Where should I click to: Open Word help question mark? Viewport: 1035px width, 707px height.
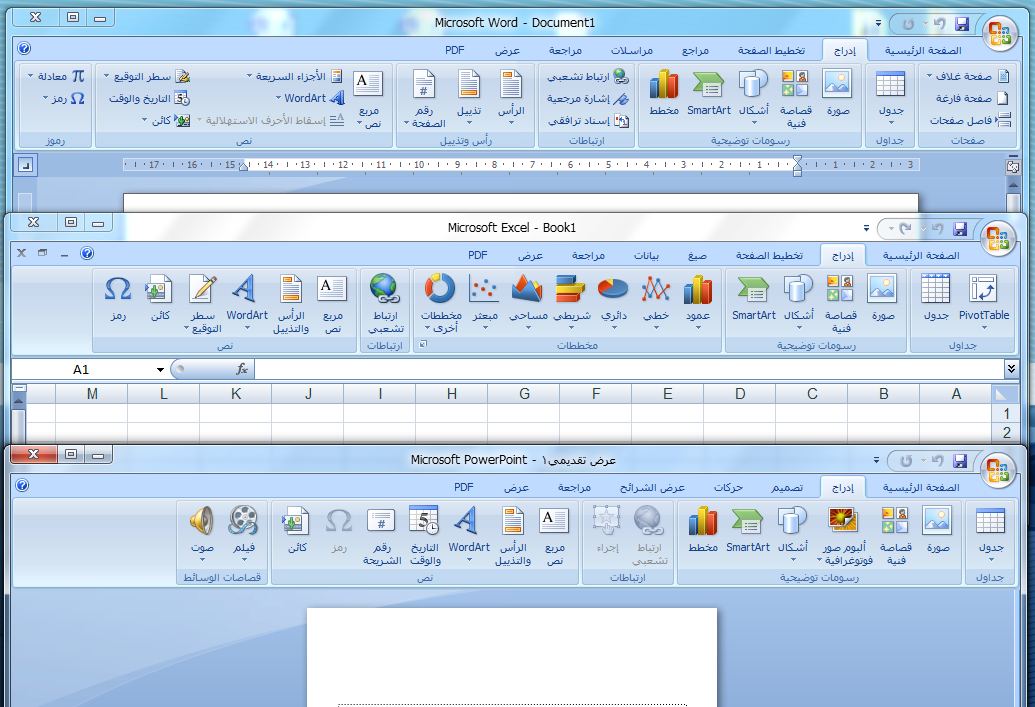point(24,48)
